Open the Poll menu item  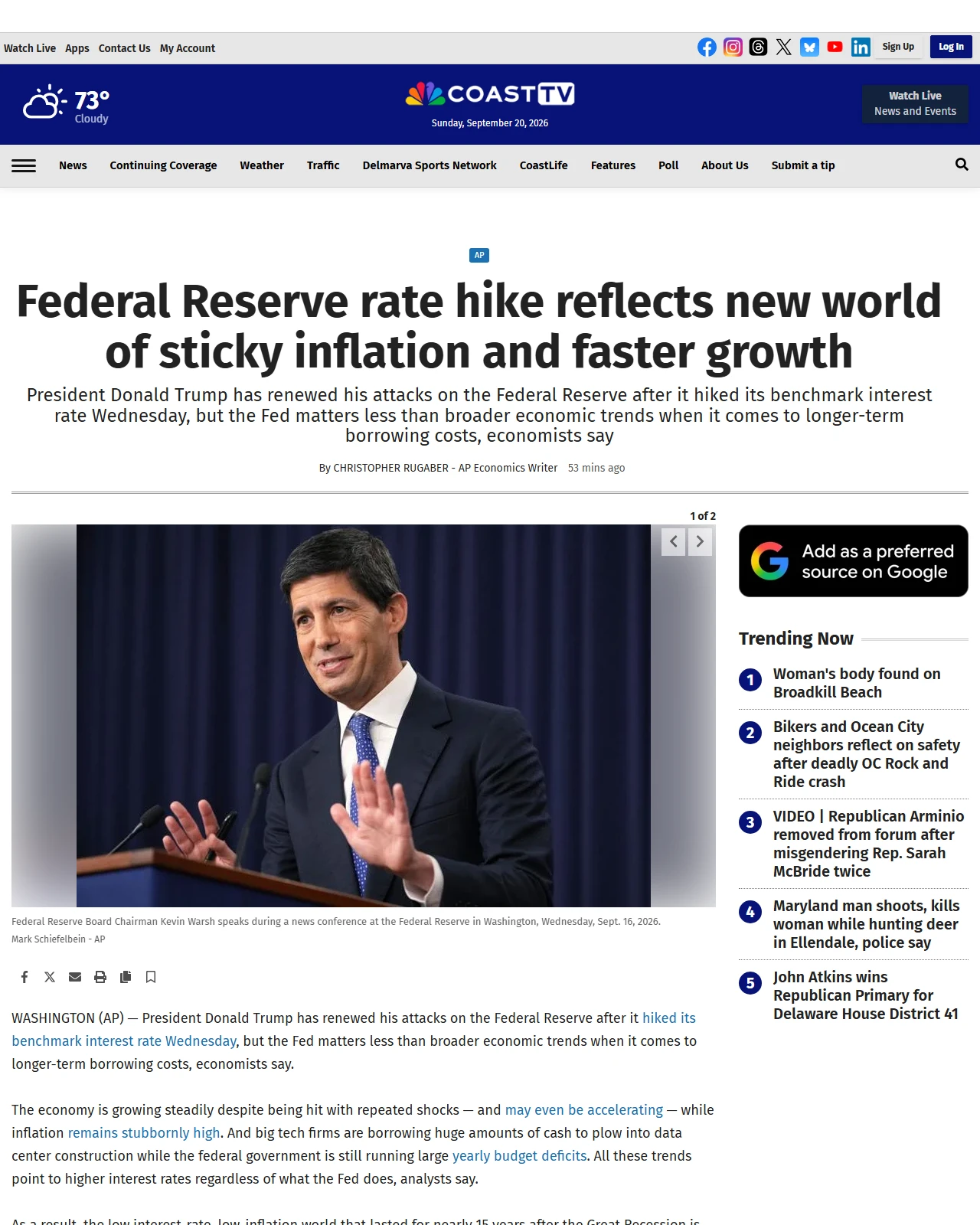click(668, 165)
